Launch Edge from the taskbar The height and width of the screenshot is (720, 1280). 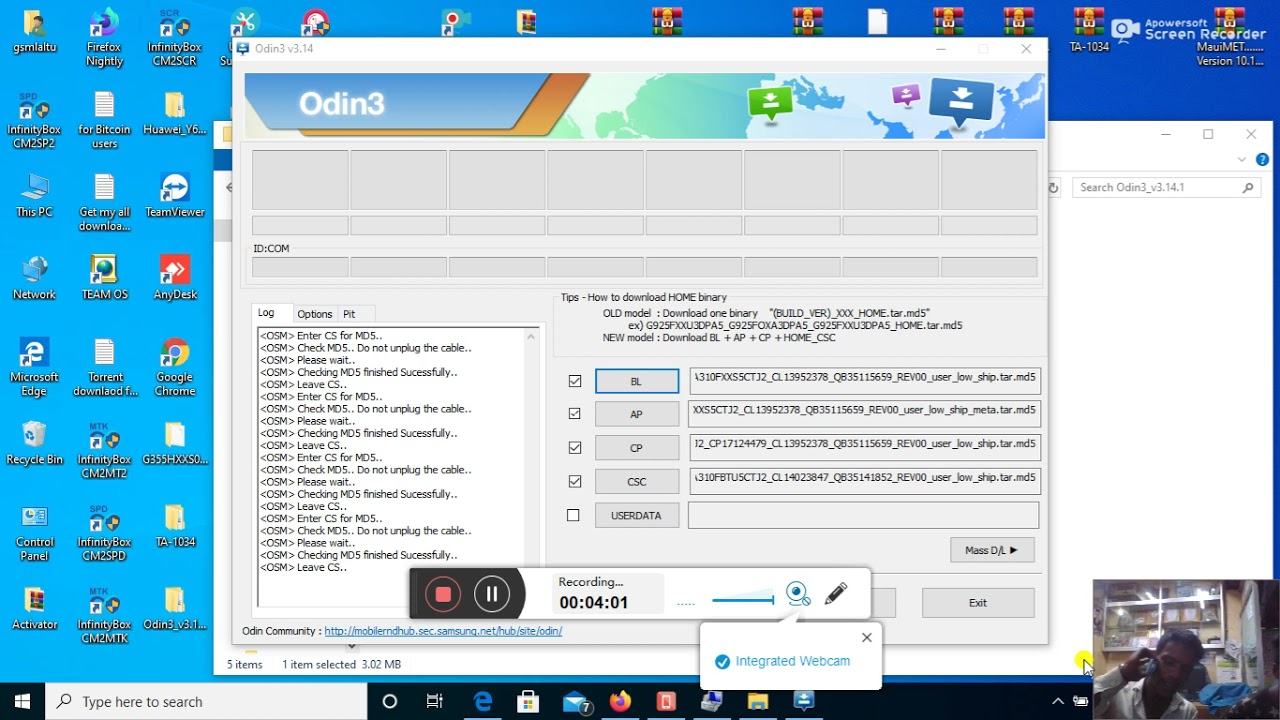(x=483, y=702)
